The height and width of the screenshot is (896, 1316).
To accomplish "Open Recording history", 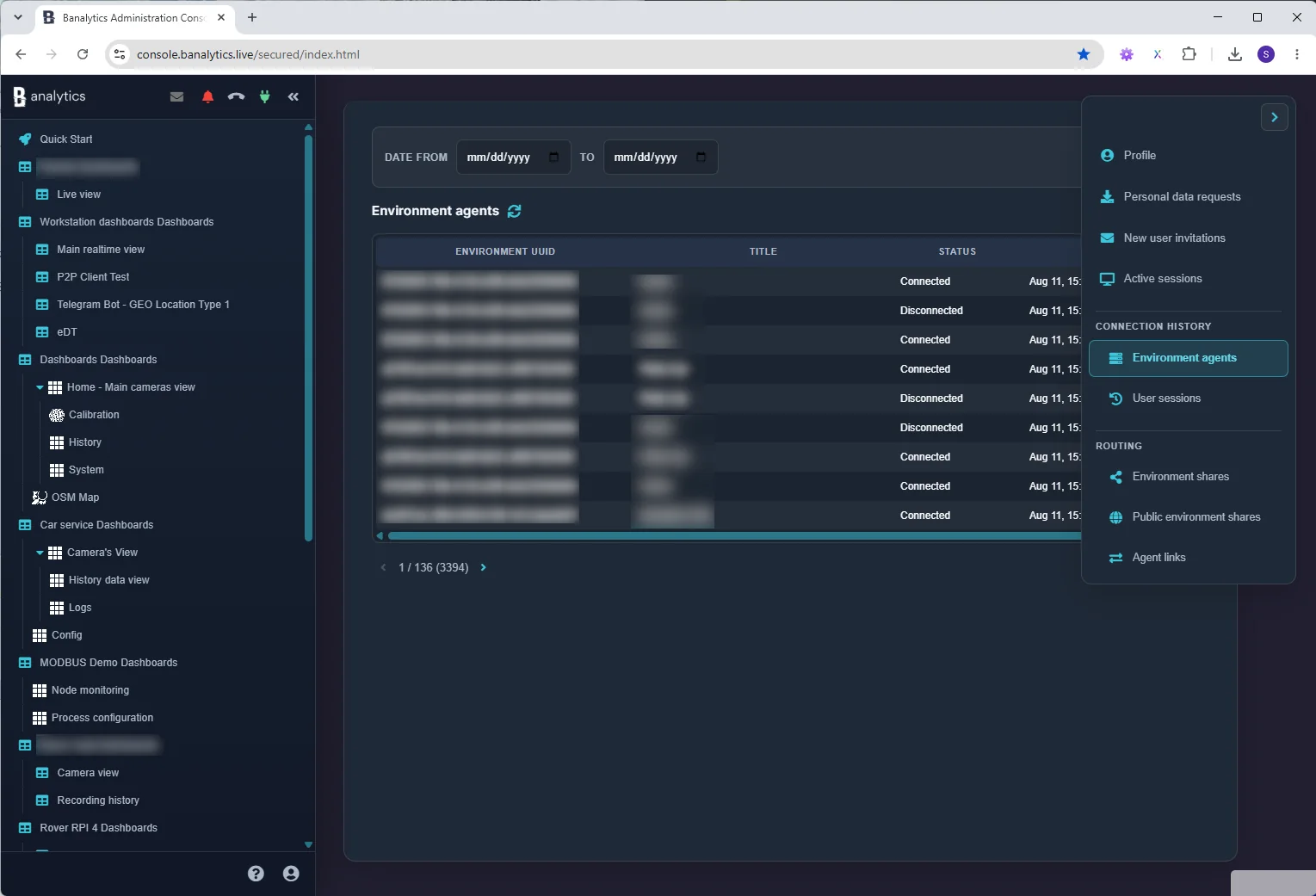I will tap(97, 800).
